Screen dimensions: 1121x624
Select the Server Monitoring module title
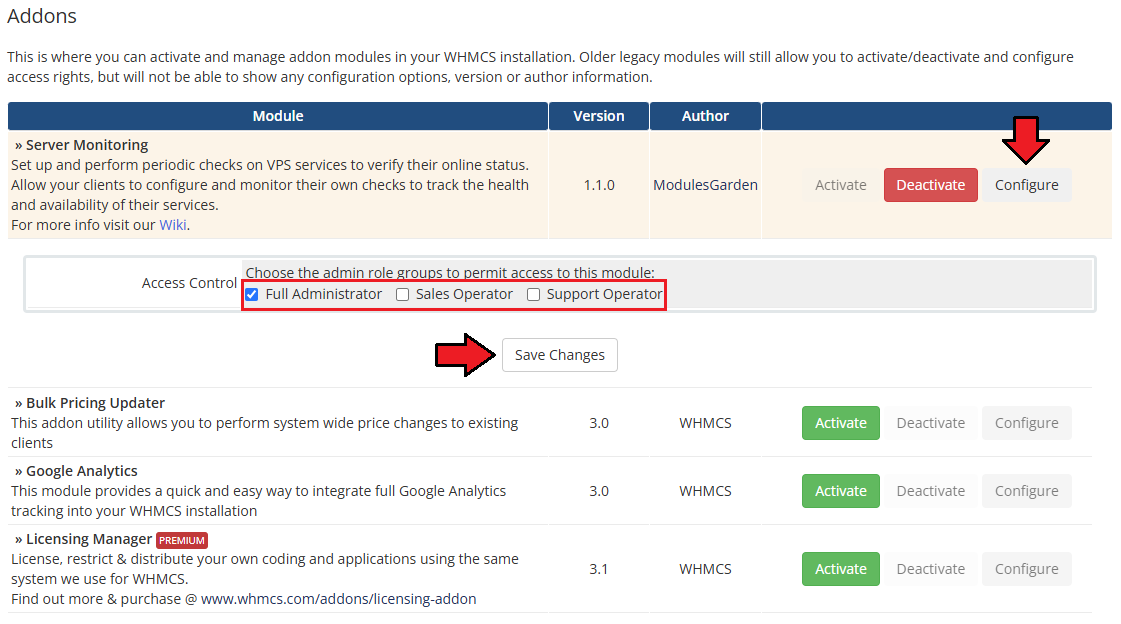87,145
